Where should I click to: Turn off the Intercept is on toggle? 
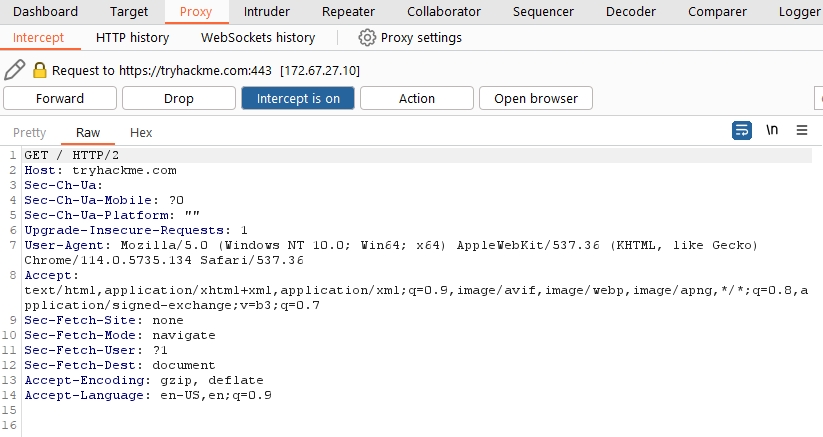pos(298,98)
